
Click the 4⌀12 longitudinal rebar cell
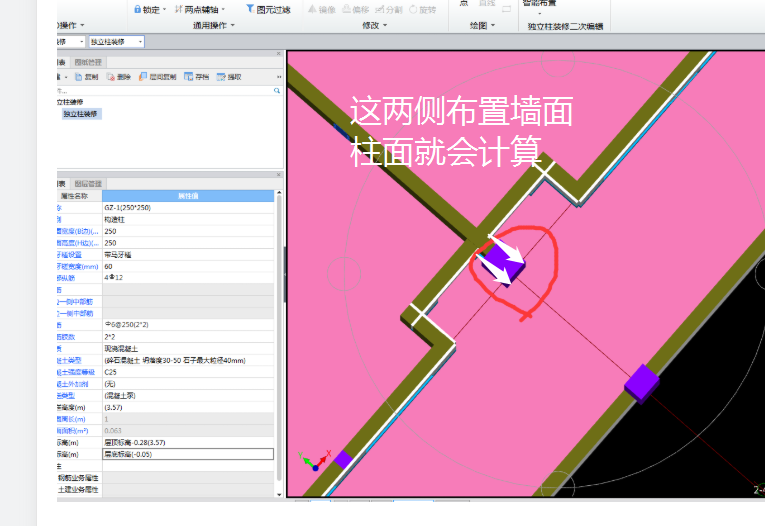188,278
